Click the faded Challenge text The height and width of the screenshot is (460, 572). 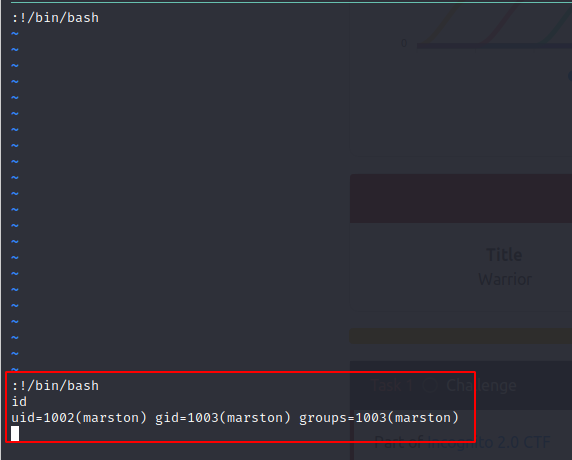click(x=481, y=385)
